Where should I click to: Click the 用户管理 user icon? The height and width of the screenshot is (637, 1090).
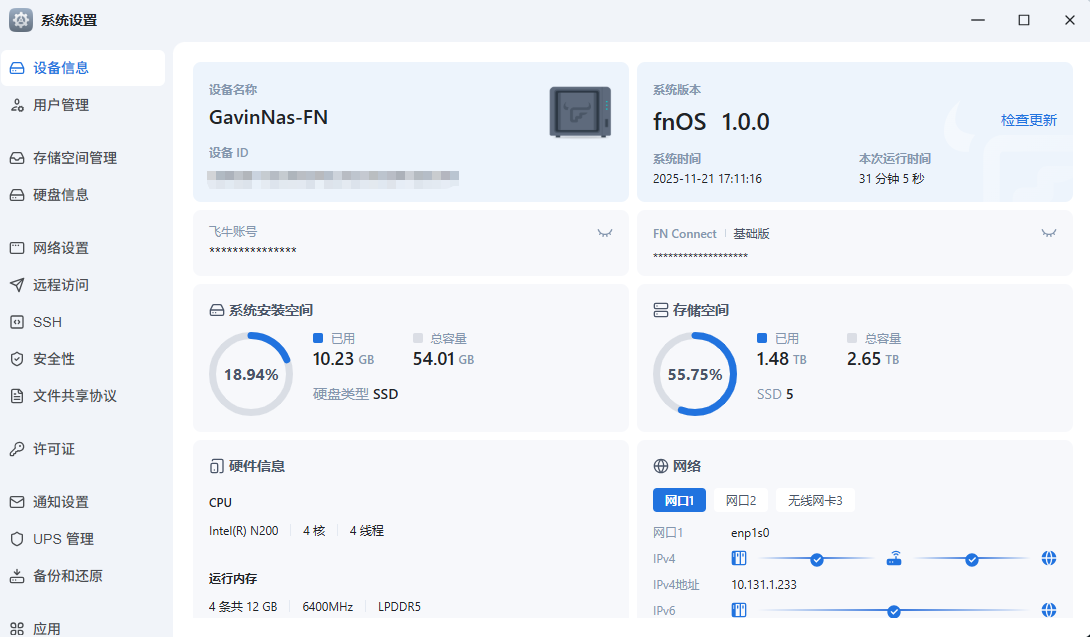tap(17, 105)
